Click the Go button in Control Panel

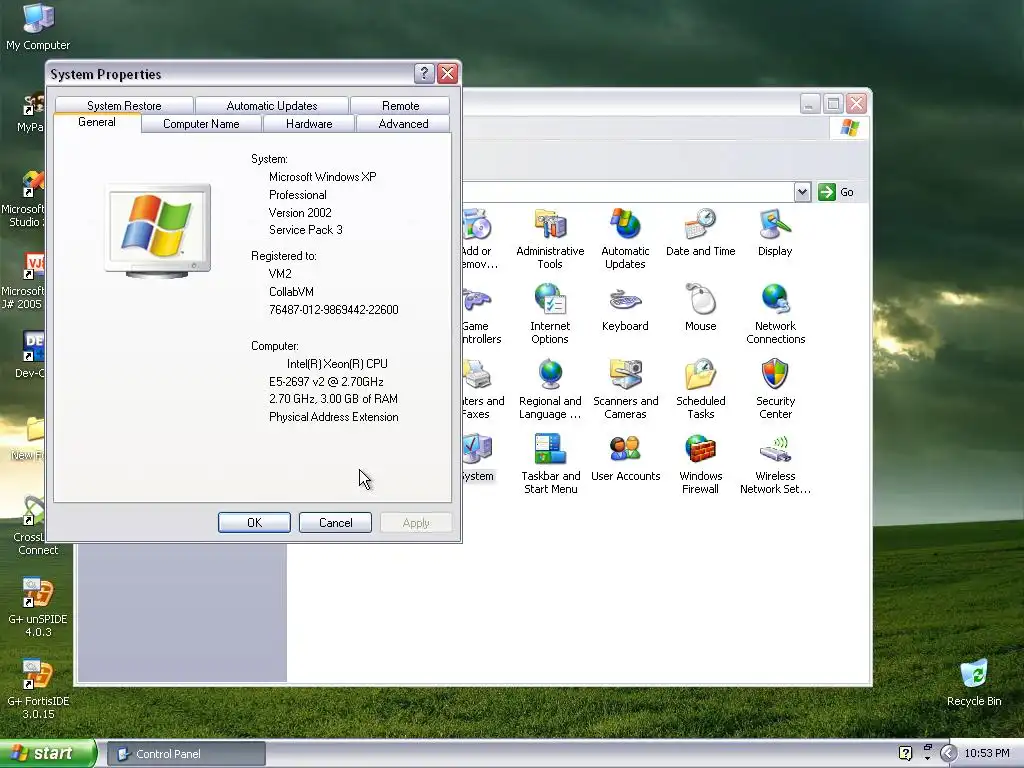(x=837, y=192)
